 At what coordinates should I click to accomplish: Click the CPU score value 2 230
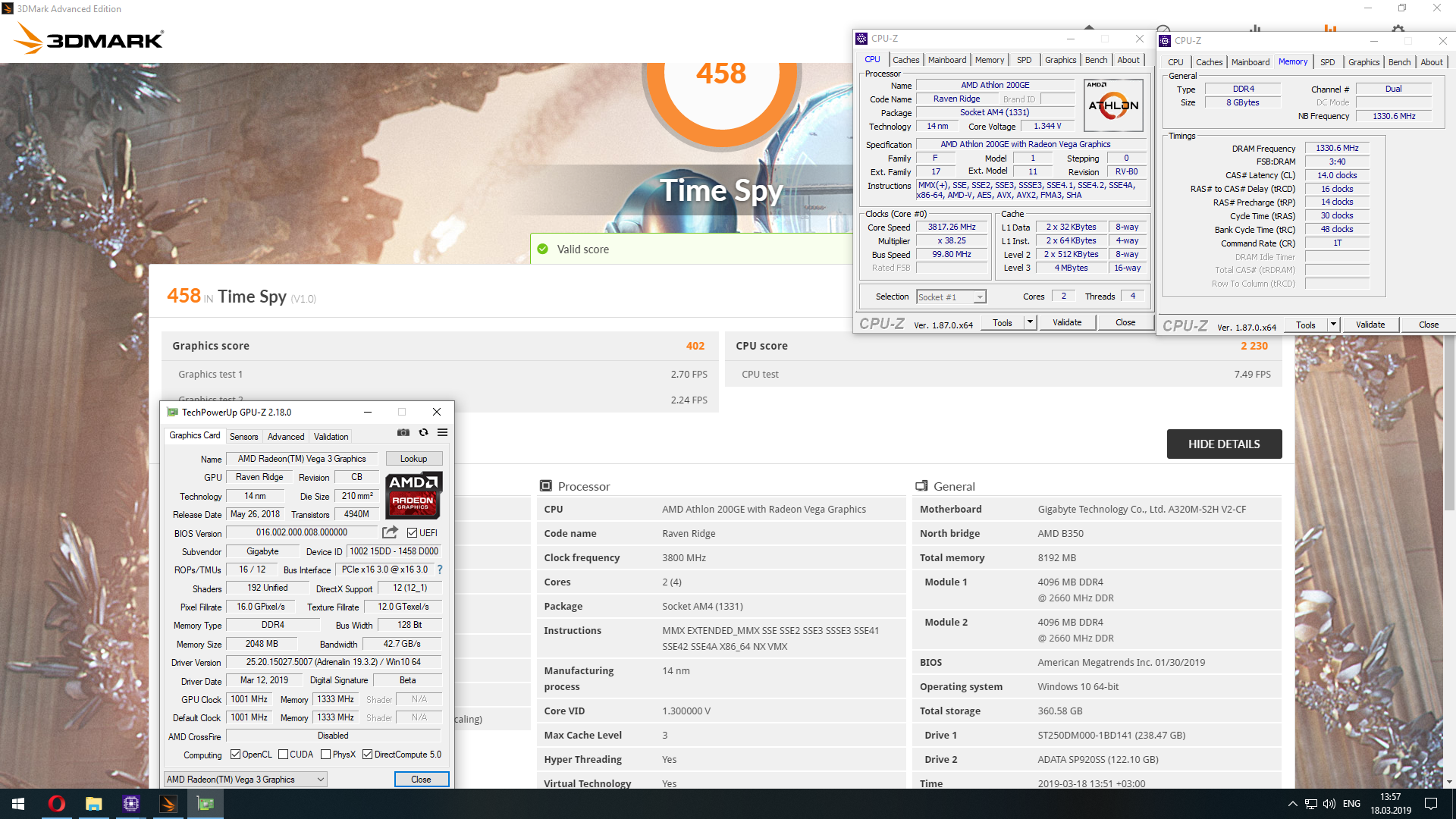click(x=1254, y=346)
